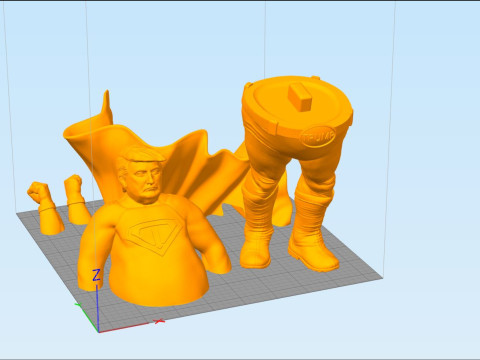Click the chest shield emblem on torso
The image size is (480, 360).
pyautogui.click(x=155, y=237)
